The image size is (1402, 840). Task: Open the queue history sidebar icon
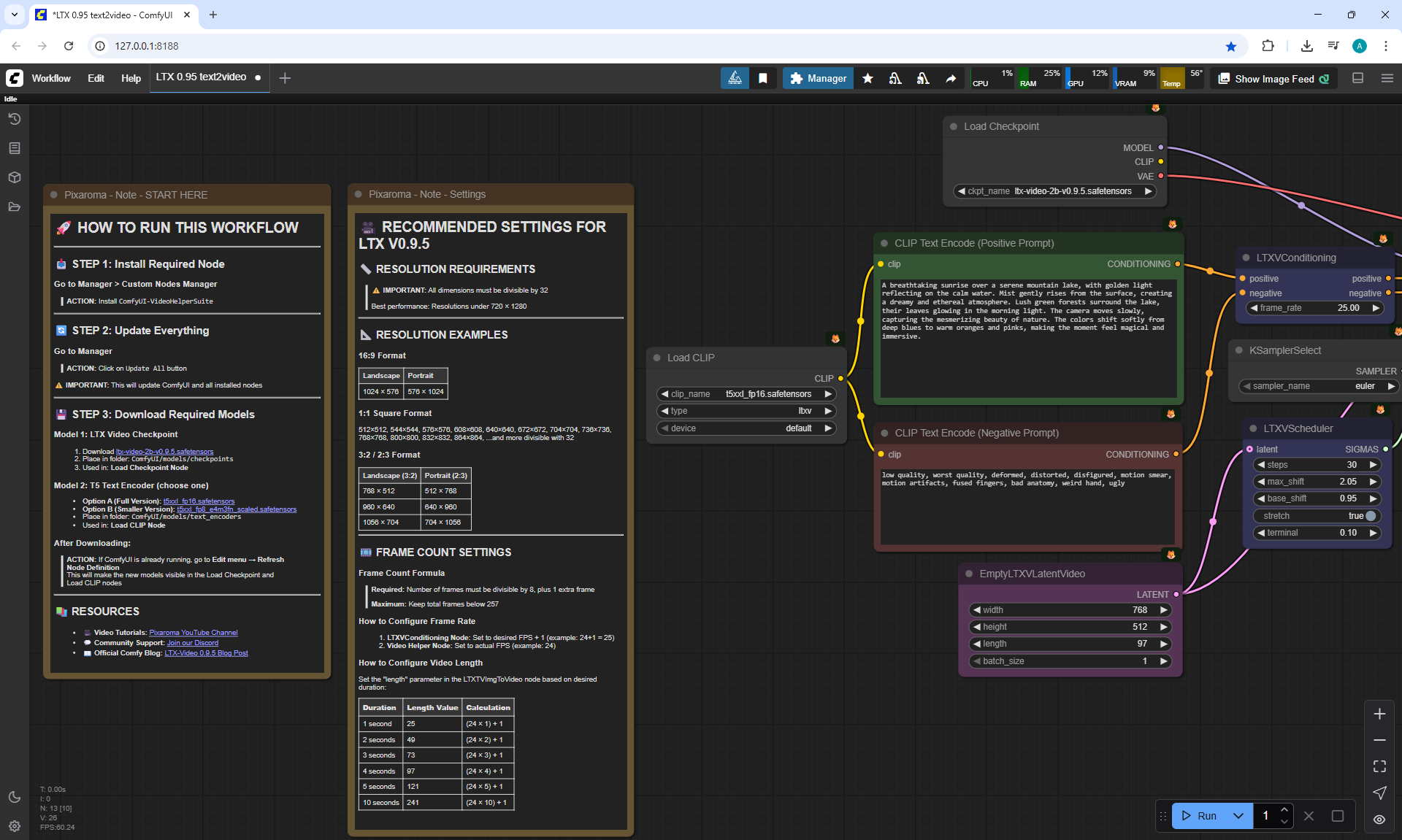(x=15, y=119)
